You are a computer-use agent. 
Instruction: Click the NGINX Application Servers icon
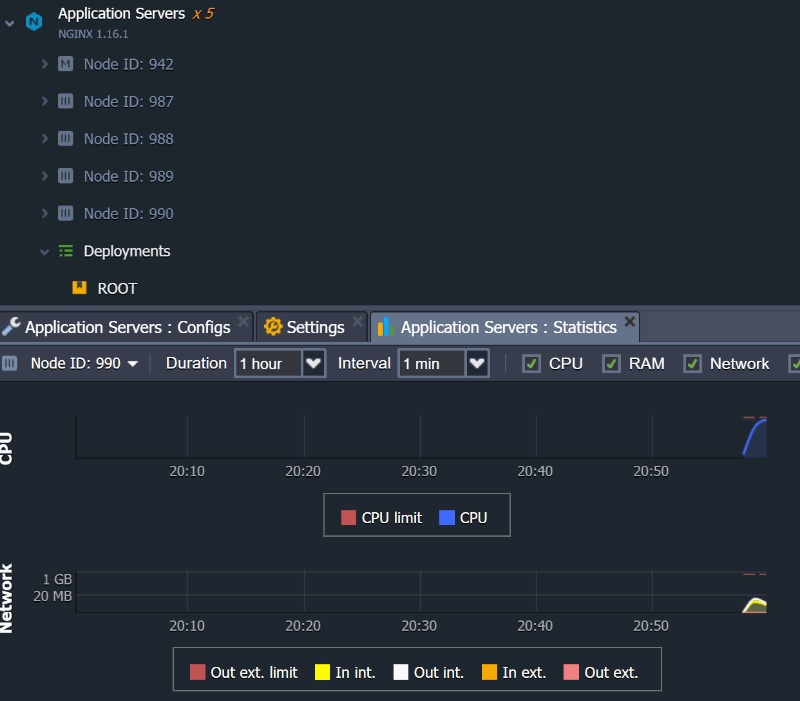(34, 21)
